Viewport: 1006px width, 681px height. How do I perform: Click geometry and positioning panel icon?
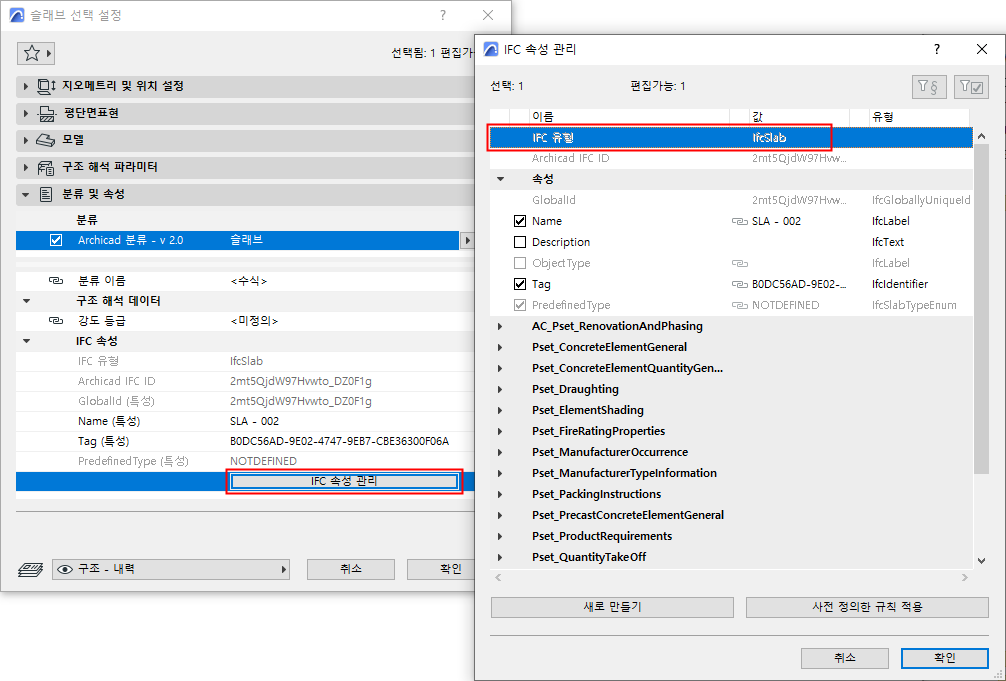(x=46, y=86)
